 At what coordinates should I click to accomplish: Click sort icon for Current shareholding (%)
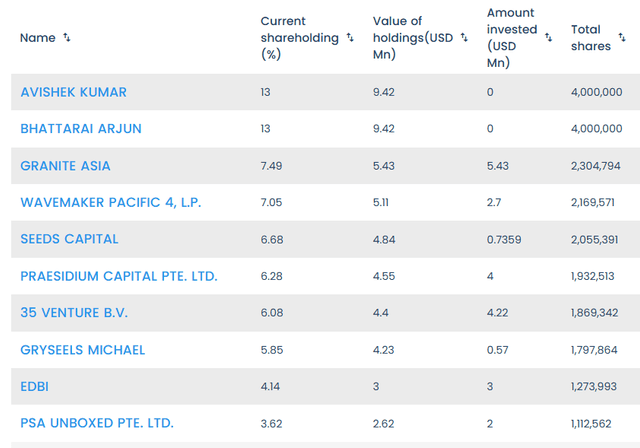350,38
